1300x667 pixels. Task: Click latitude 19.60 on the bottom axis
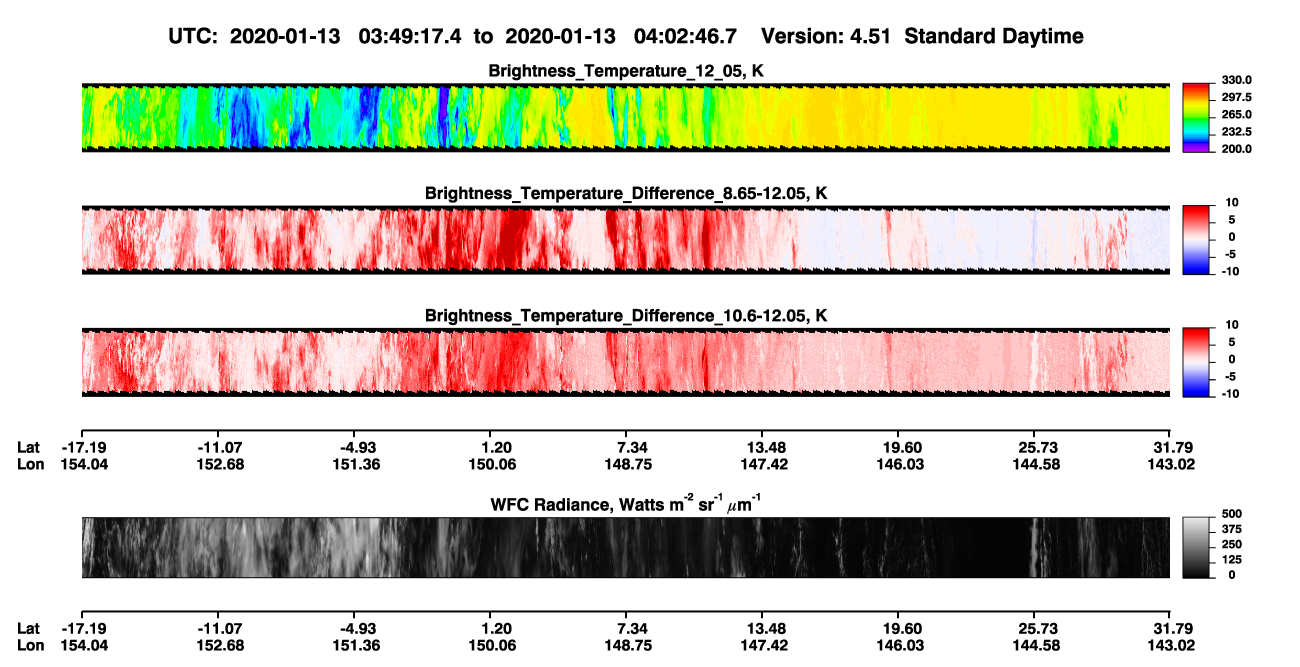[x=901, y=628]
